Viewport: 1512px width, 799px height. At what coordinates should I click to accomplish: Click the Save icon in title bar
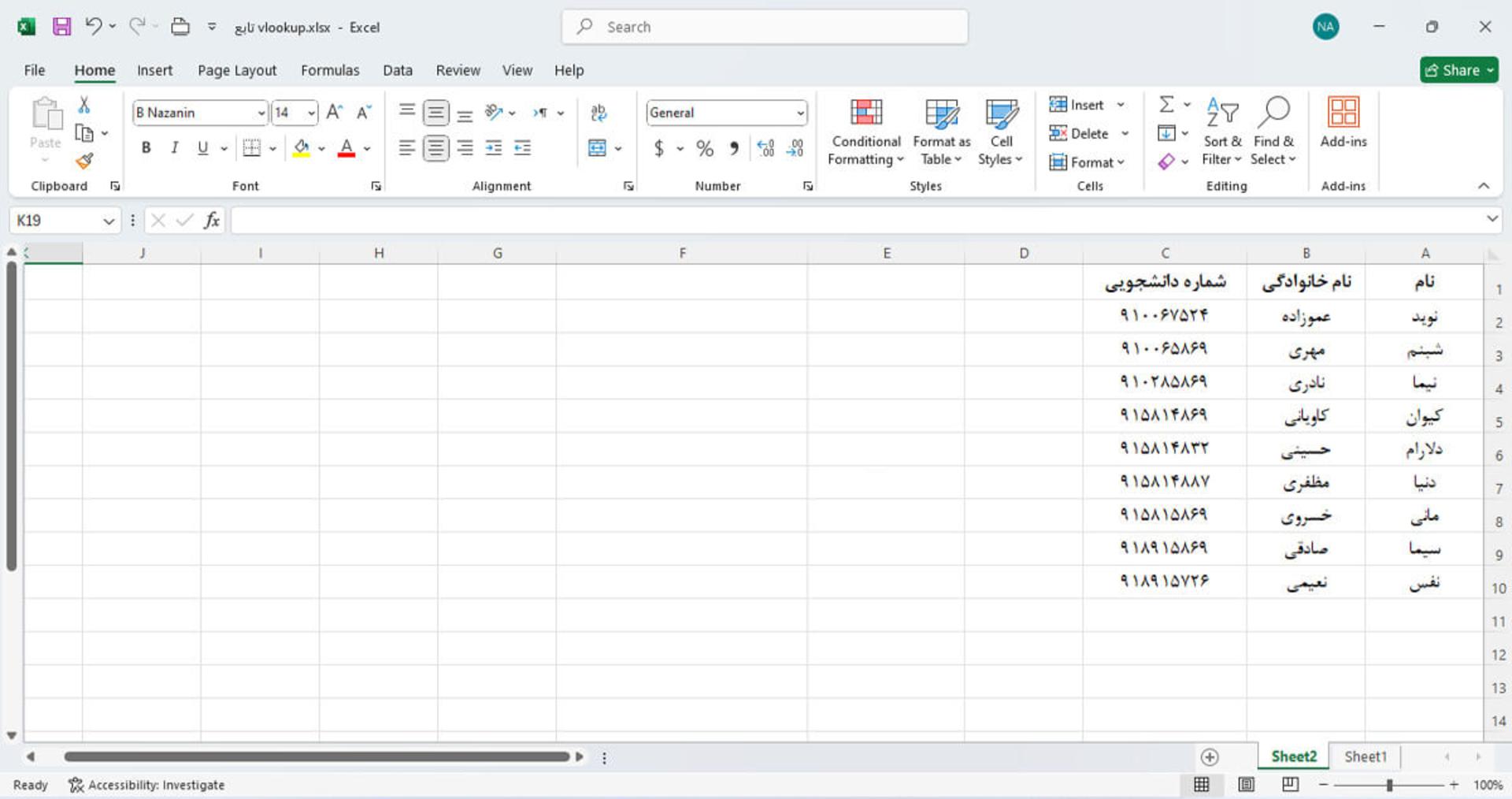[61, 27]
